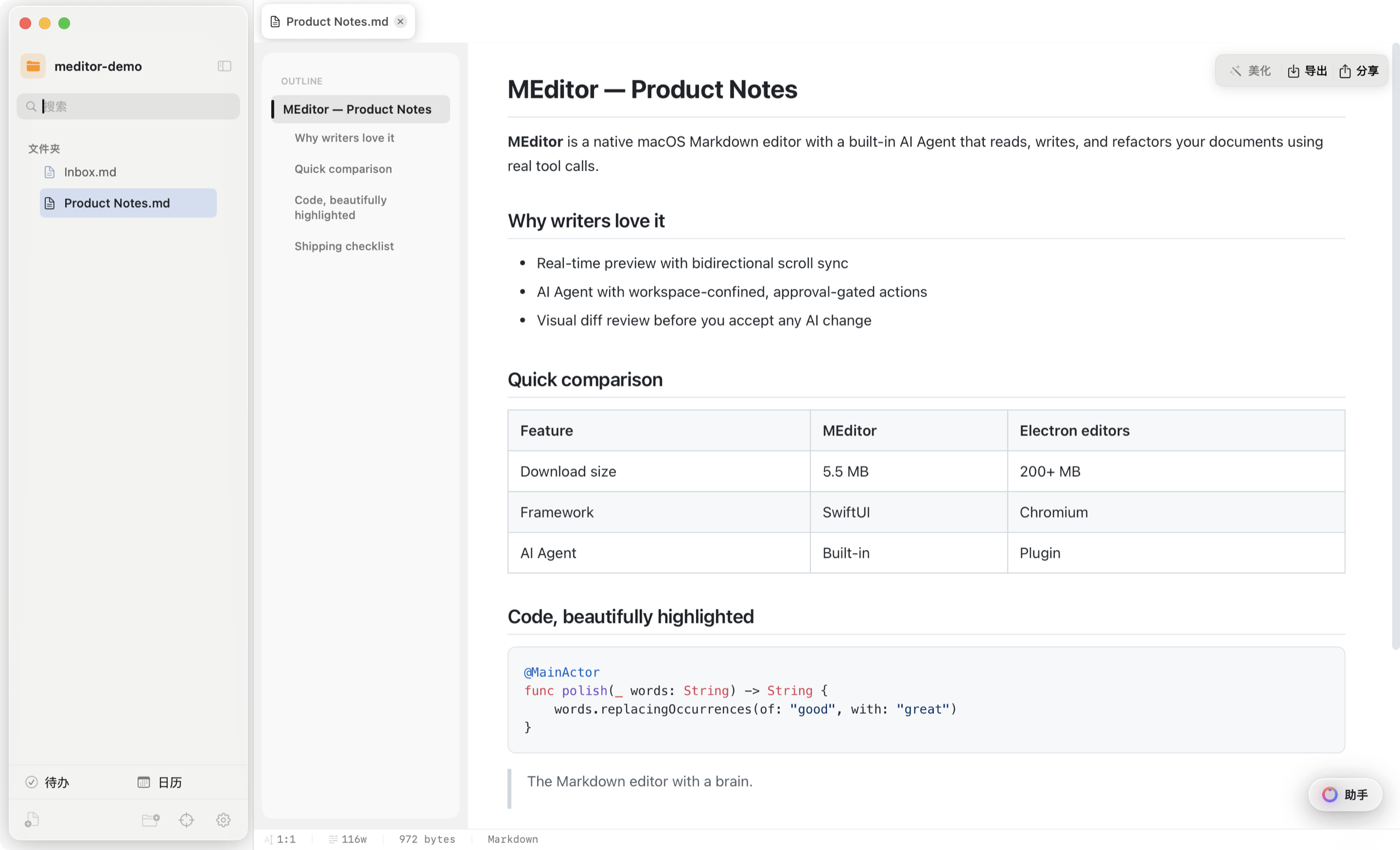Click the crosshair locate icon
Image resolution: width=1400 pixels, height=850 pixels.
coord(186,819)
